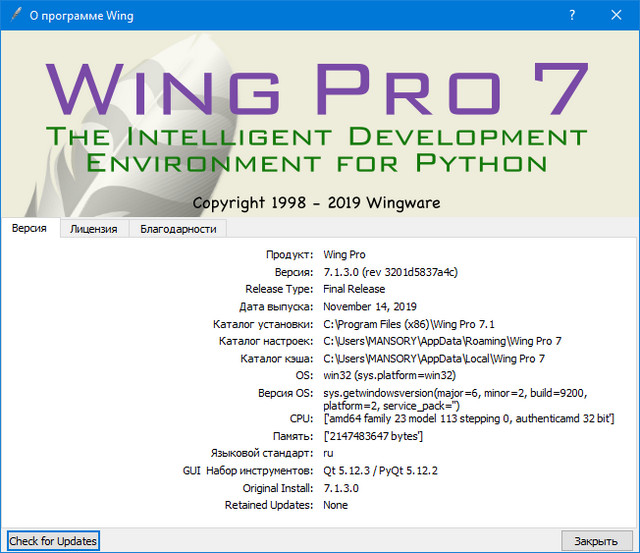Click the Закрыть button
This screenshot has height=553, width=640.
[596, 541]
